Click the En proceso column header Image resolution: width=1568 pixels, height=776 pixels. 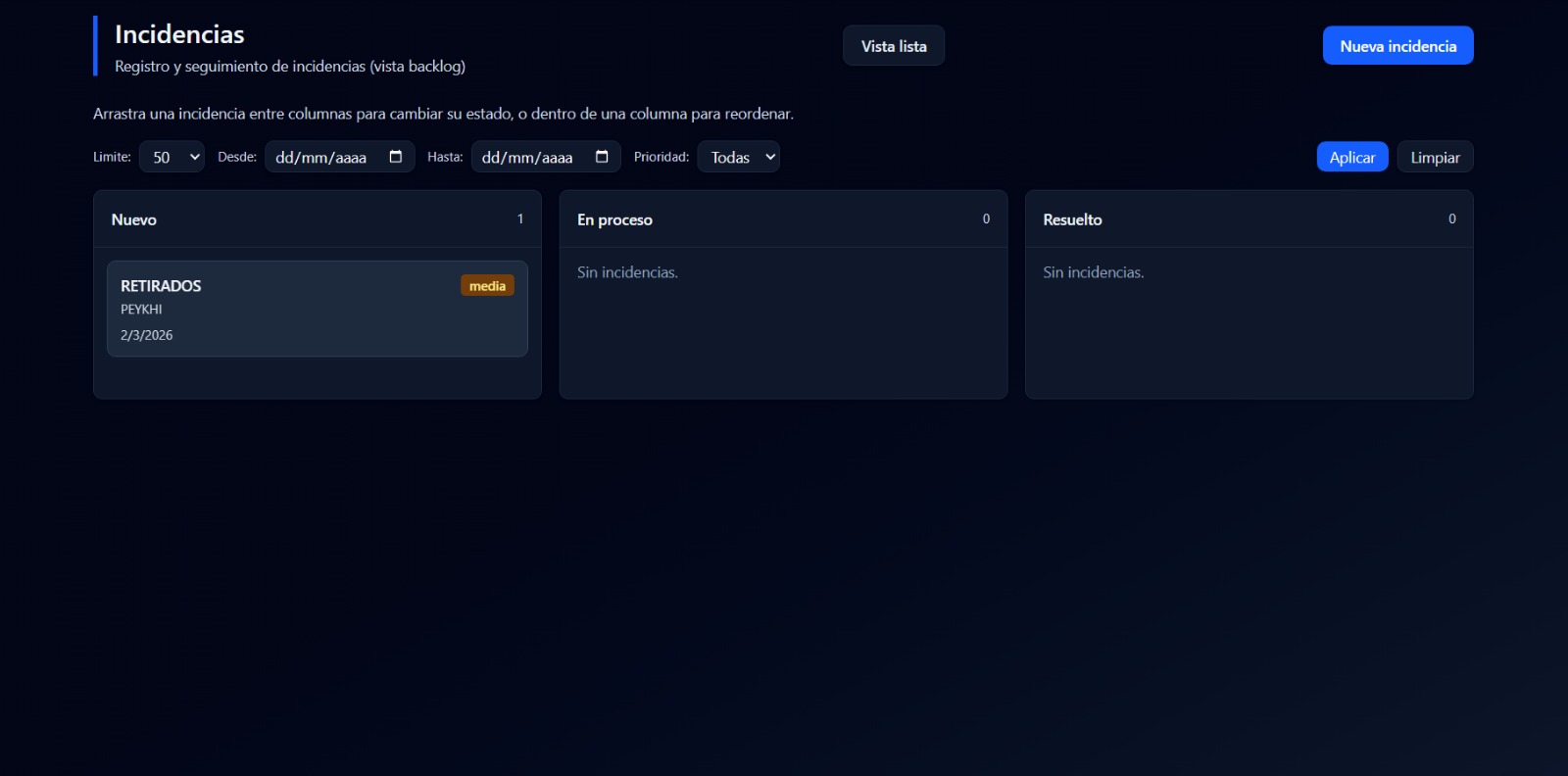tap(614, 219)
